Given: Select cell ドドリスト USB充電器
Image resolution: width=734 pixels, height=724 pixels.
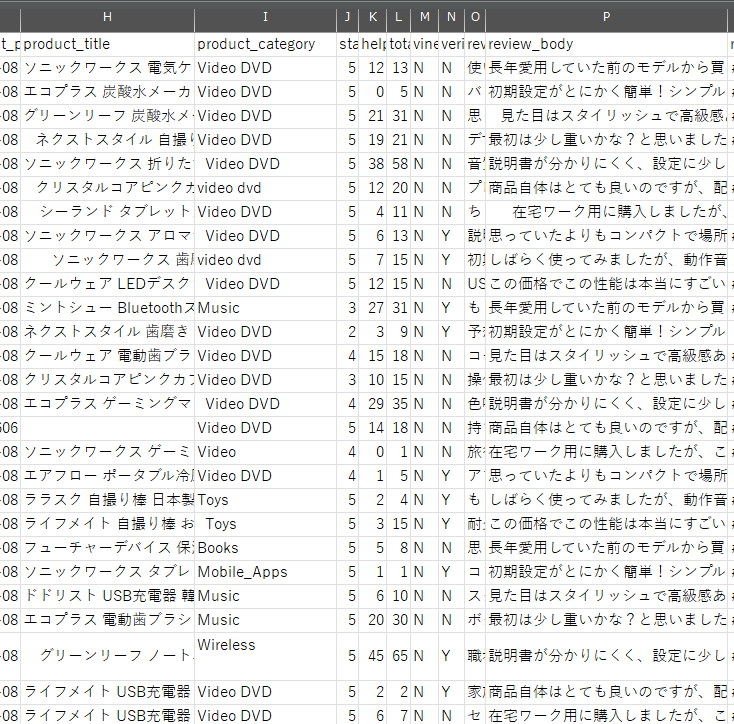Looking at the screenshot, I should point(107,596).
